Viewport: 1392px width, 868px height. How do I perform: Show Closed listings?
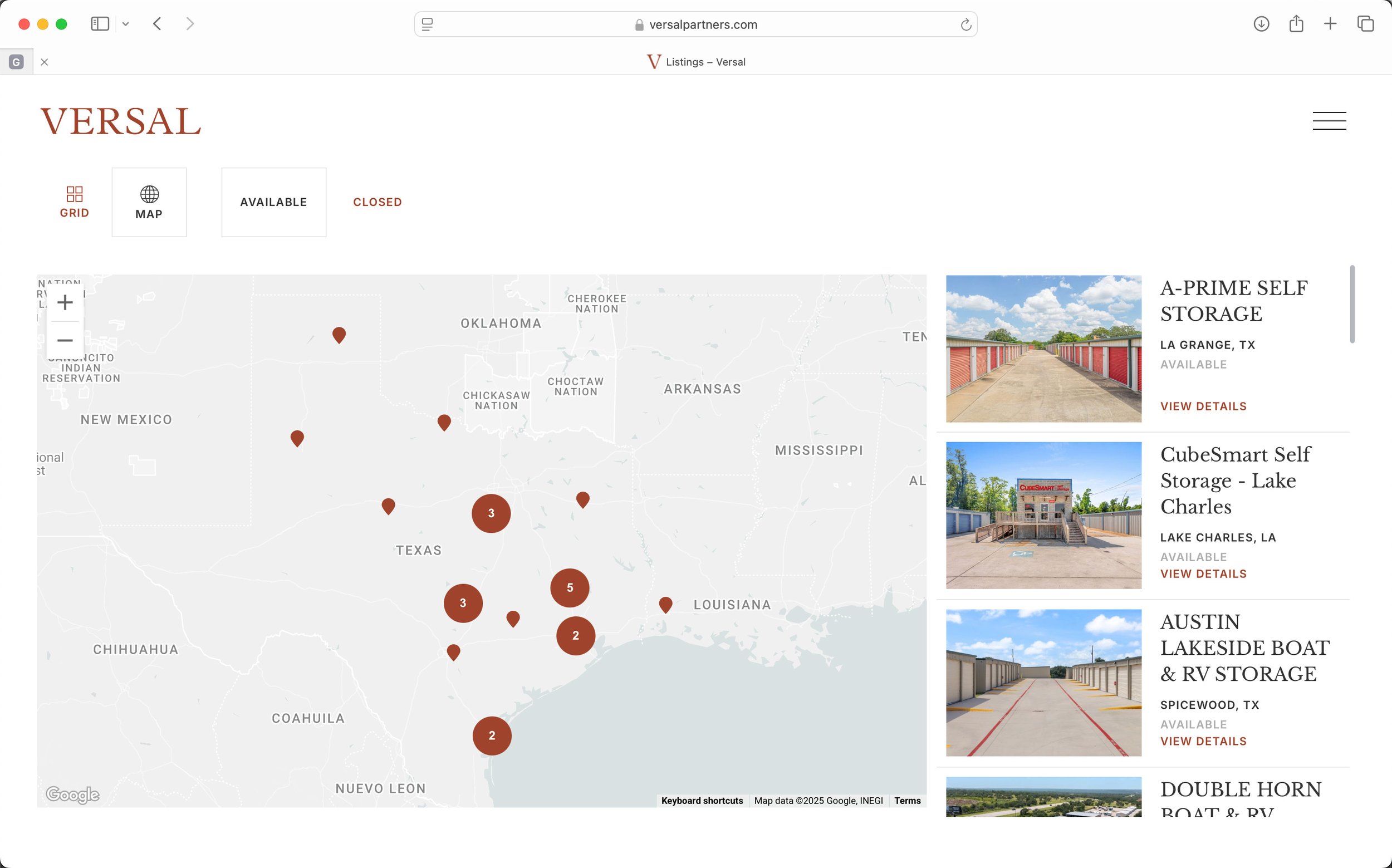click(x=377, y=202)
